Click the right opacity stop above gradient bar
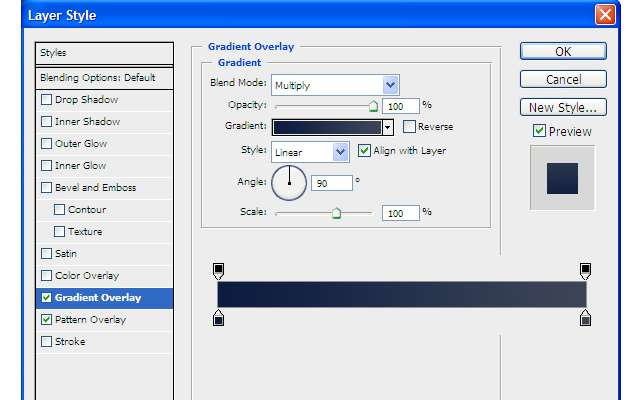640x400 pixels. coord(586,269)
